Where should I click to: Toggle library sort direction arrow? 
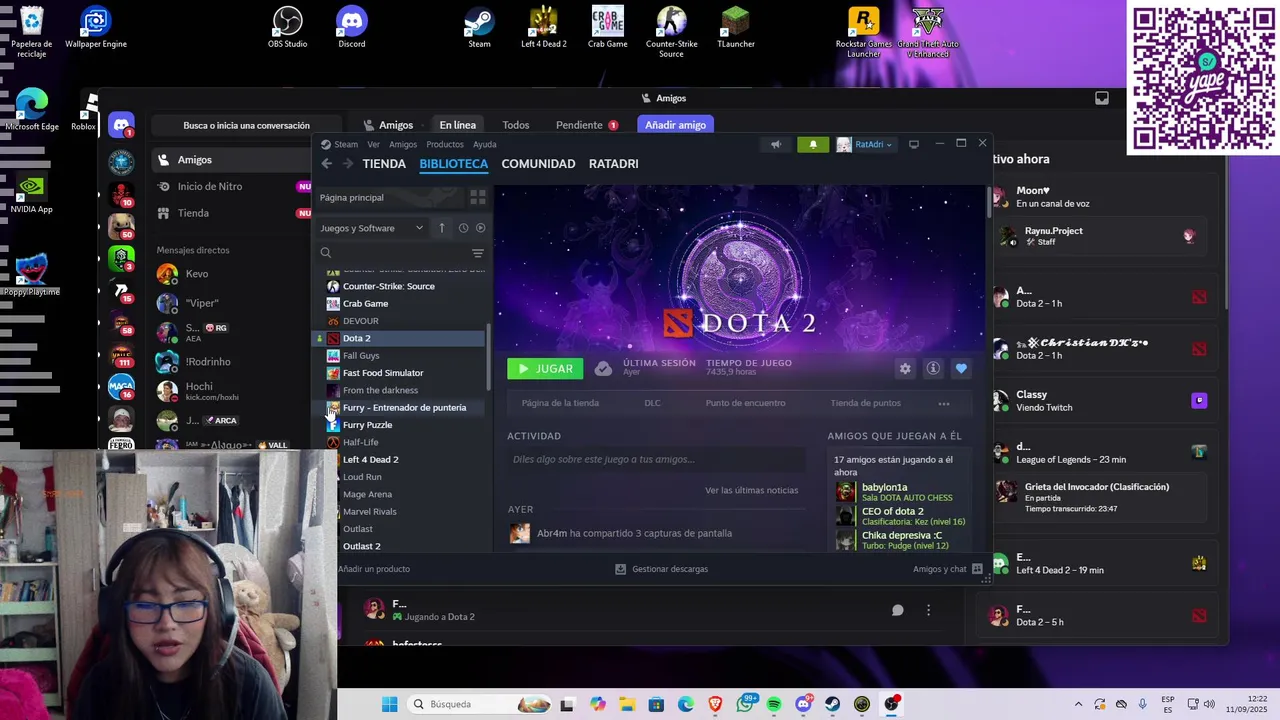442,228
